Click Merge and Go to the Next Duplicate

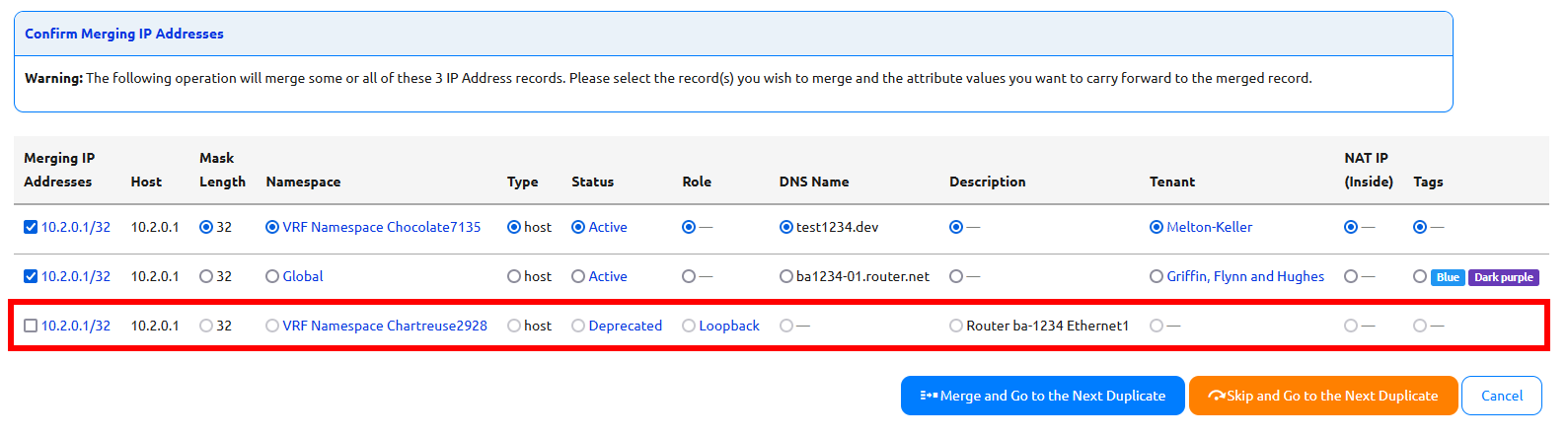pos(1042,396)
